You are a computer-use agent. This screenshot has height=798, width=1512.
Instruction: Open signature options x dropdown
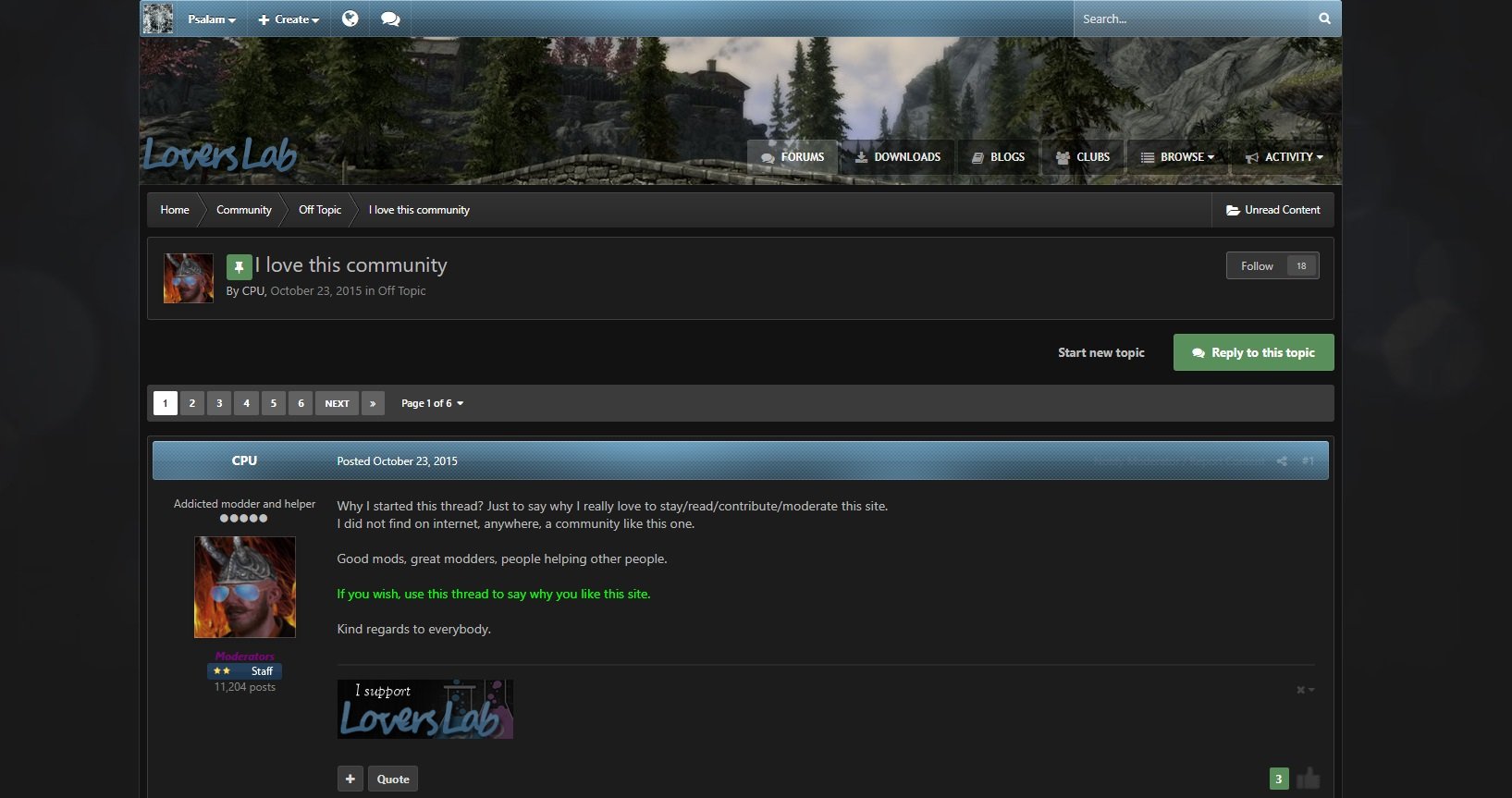[1305, 690]
